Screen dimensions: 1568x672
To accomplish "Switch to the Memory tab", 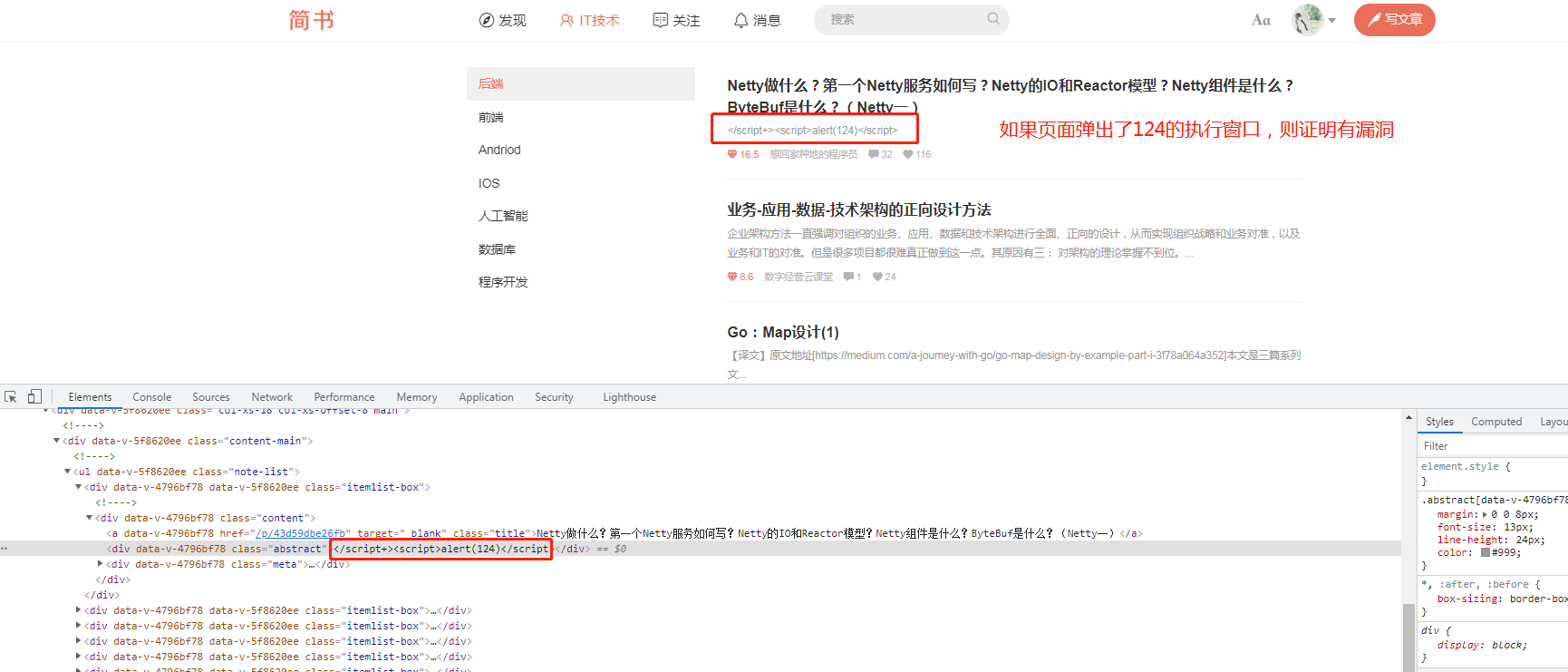I will 417,397.
